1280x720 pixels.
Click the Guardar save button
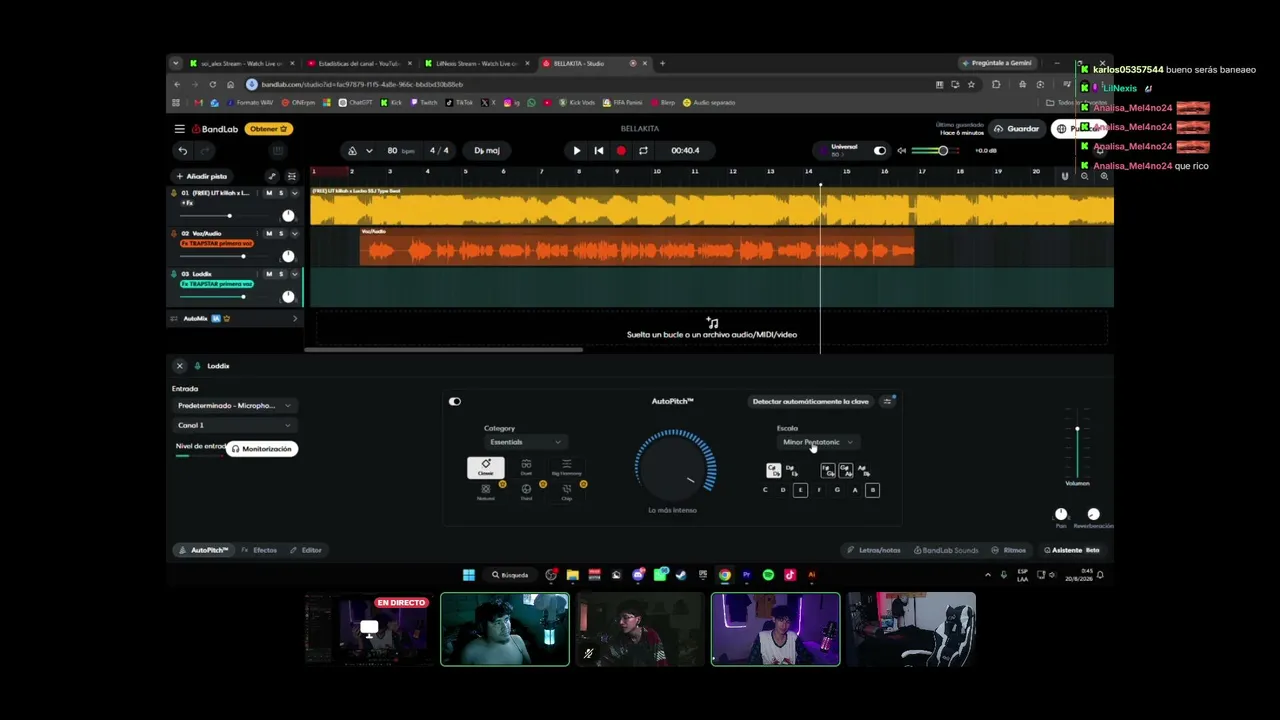point(1016,129)
